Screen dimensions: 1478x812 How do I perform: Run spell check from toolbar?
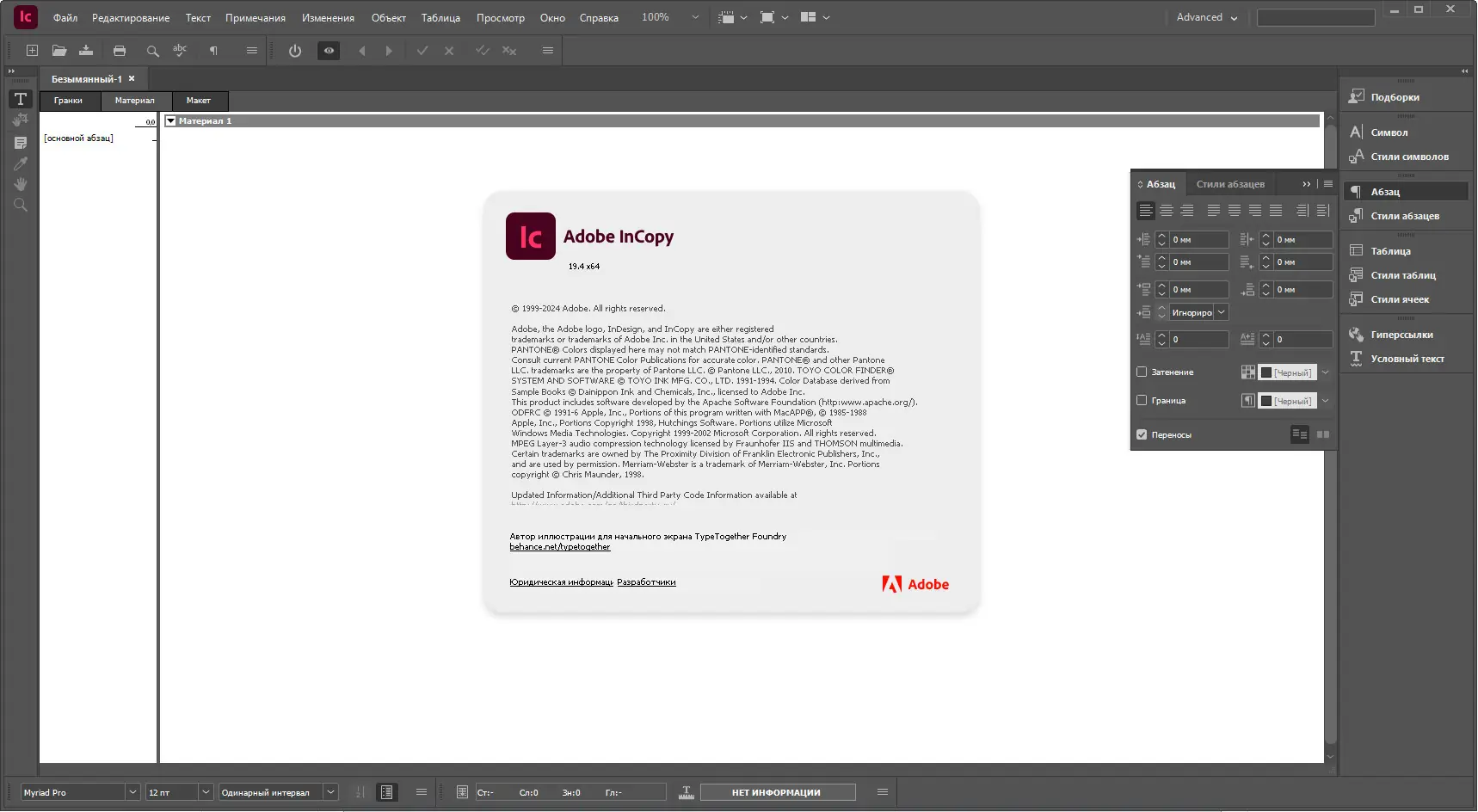click(180, 51)
